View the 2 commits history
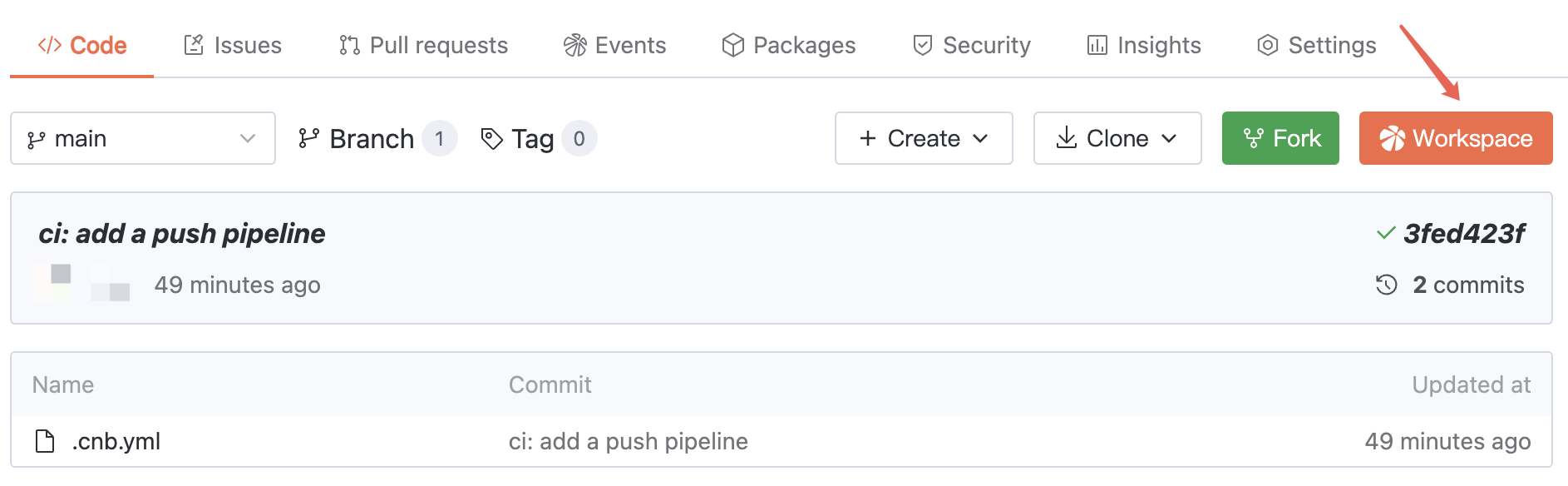The height and width of the screenshot is (486, 1568). (x=1467, y=285)
